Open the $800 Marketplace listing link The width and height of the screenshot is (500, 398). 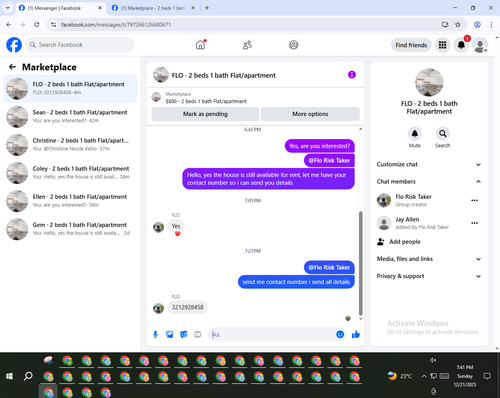click(x=206, y=101)
